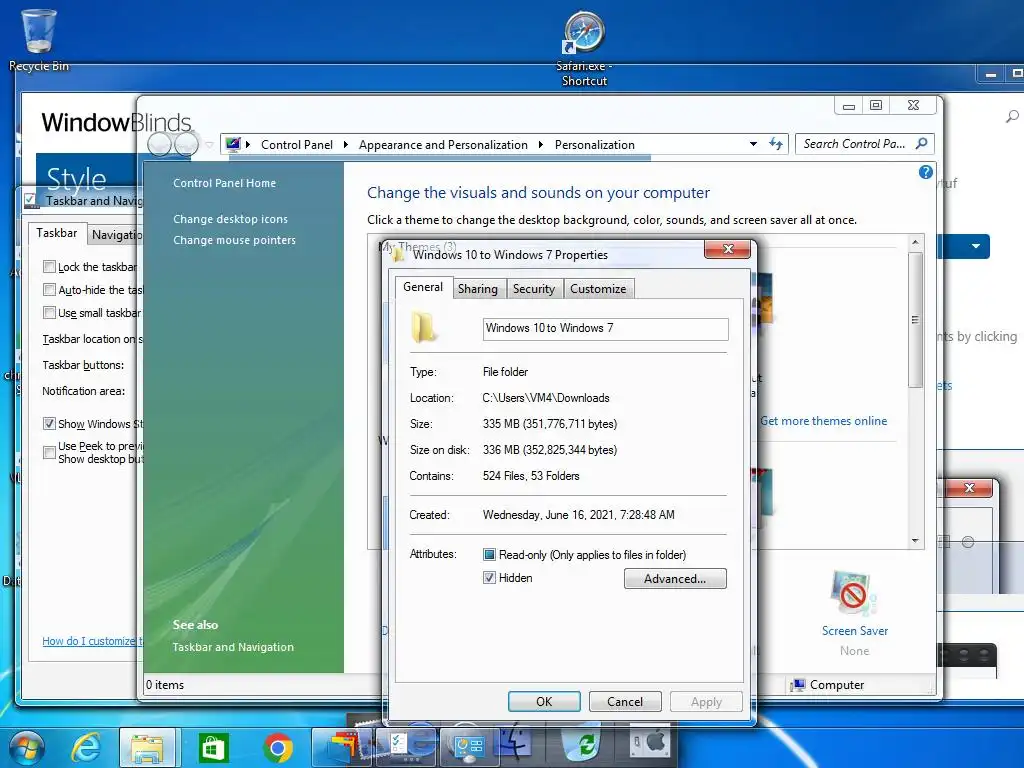
Task: Click the Personalization breadcrumb
Action: coord(594,144)
